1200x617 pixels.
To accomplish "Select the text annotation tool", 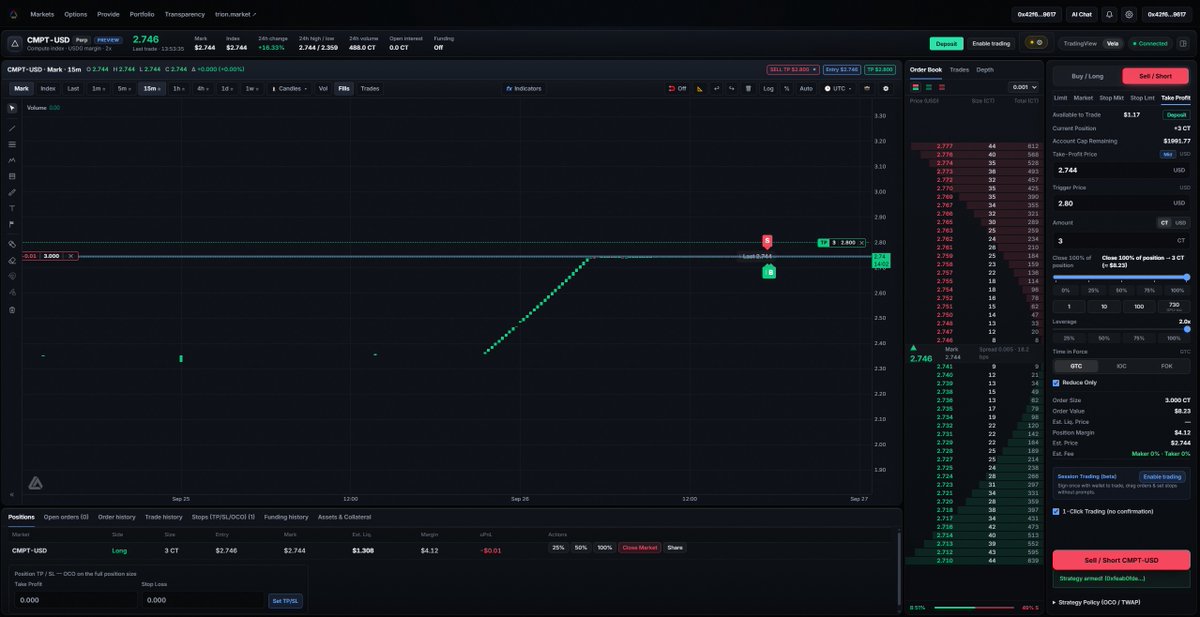I will pyautogui.click(x=12, y=208).
